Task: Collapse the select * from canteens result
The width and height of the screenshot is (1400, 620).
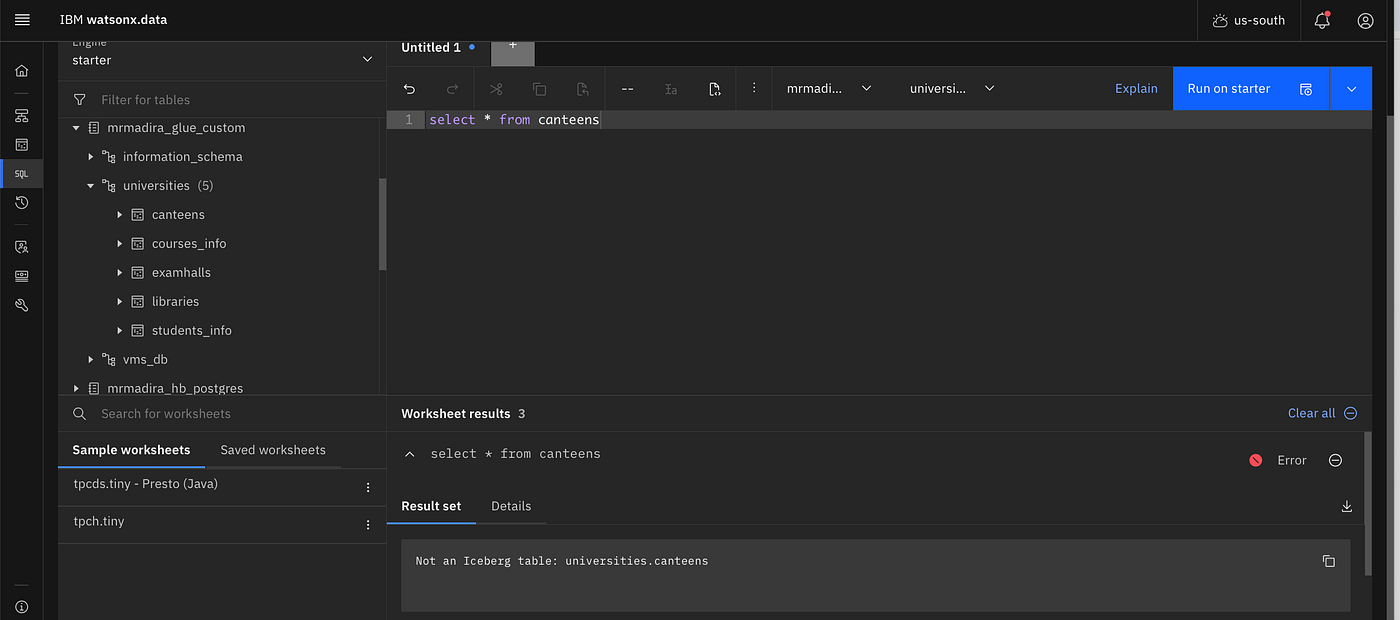Action: tap(409, 454)
